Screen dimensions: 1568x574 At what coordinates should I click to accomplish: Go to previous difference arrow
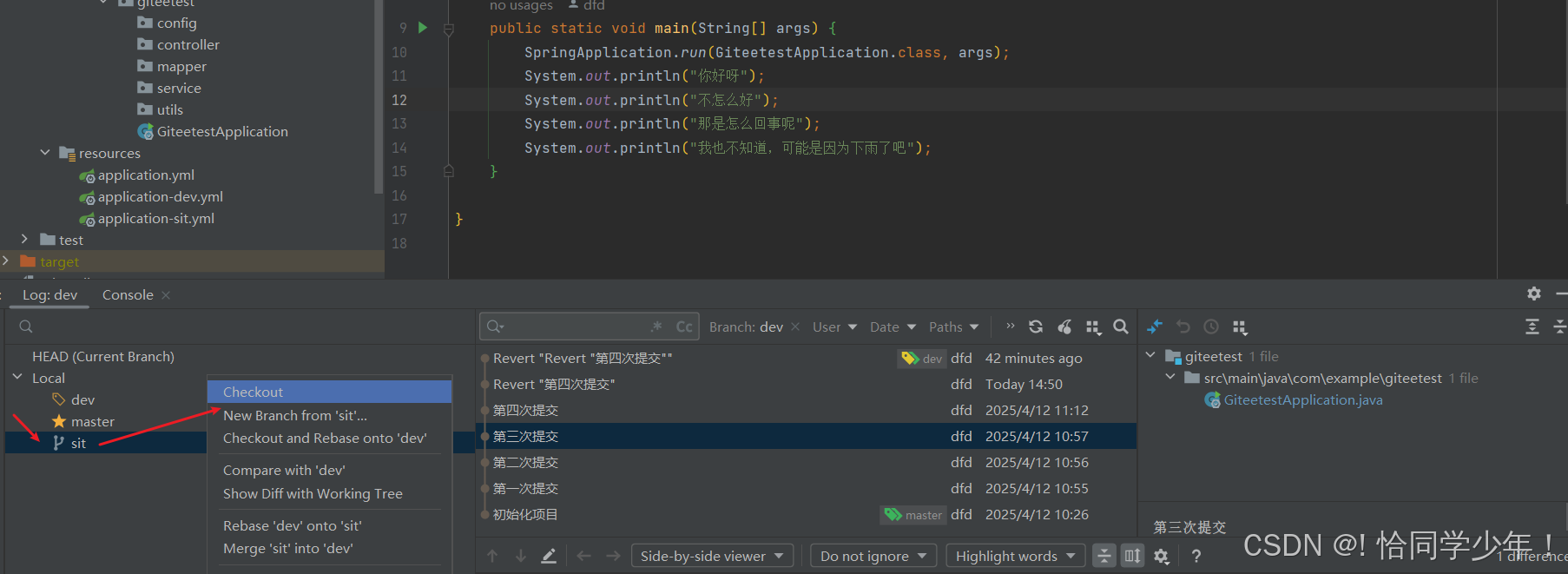[x=492, y=556]
